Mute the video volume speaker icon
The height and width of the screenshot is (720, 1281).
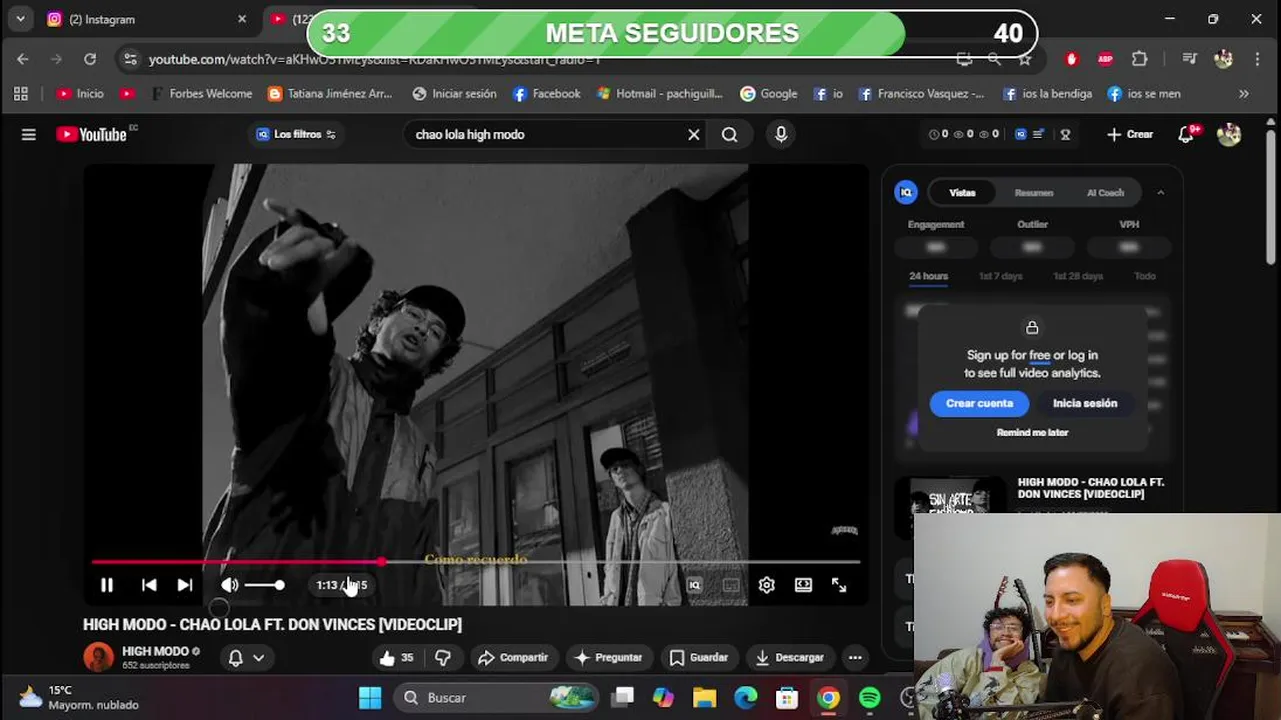[230, 585]
